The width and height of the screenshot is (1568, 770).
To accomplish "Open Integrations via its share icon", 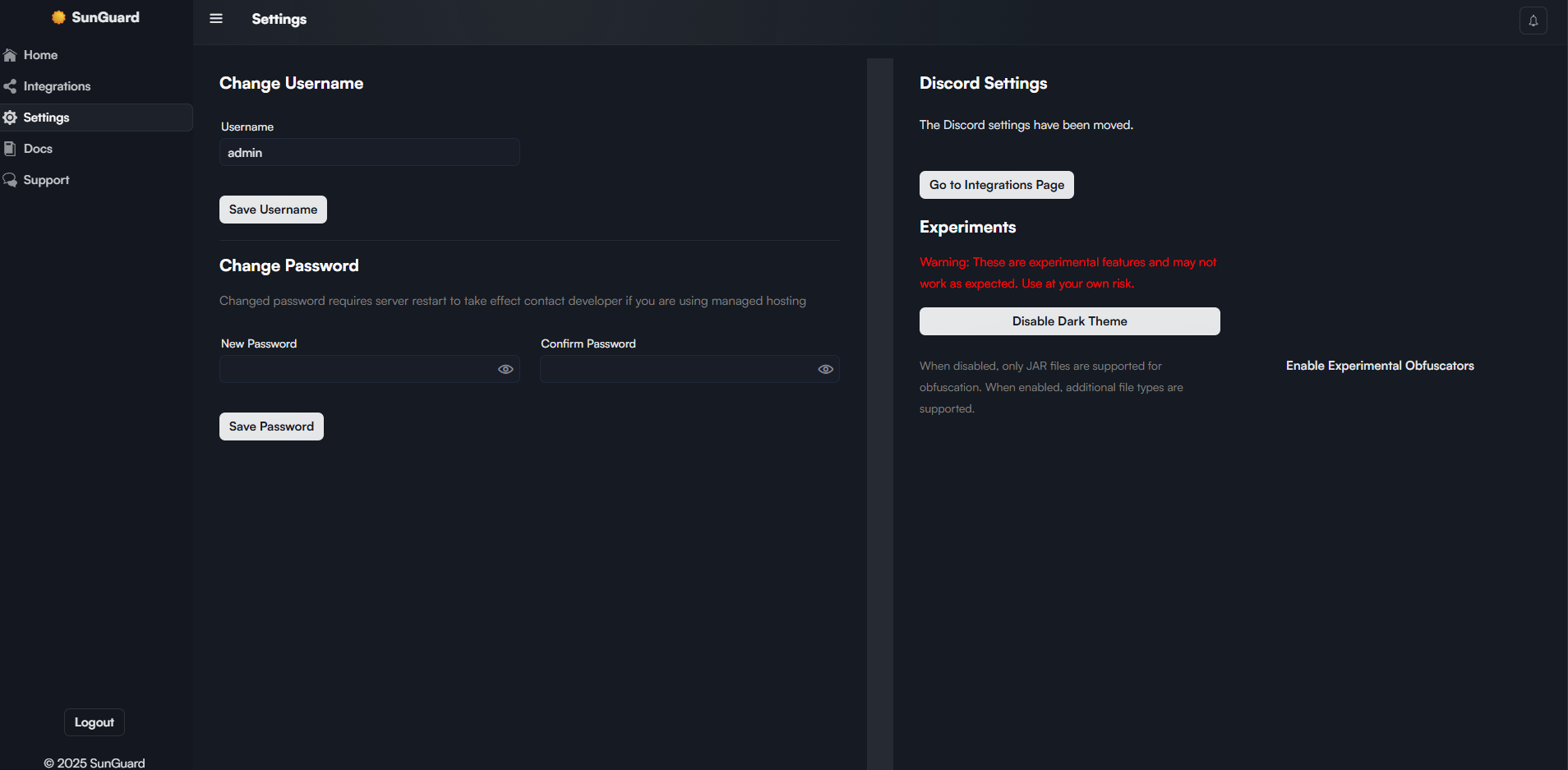I will 10,86.
